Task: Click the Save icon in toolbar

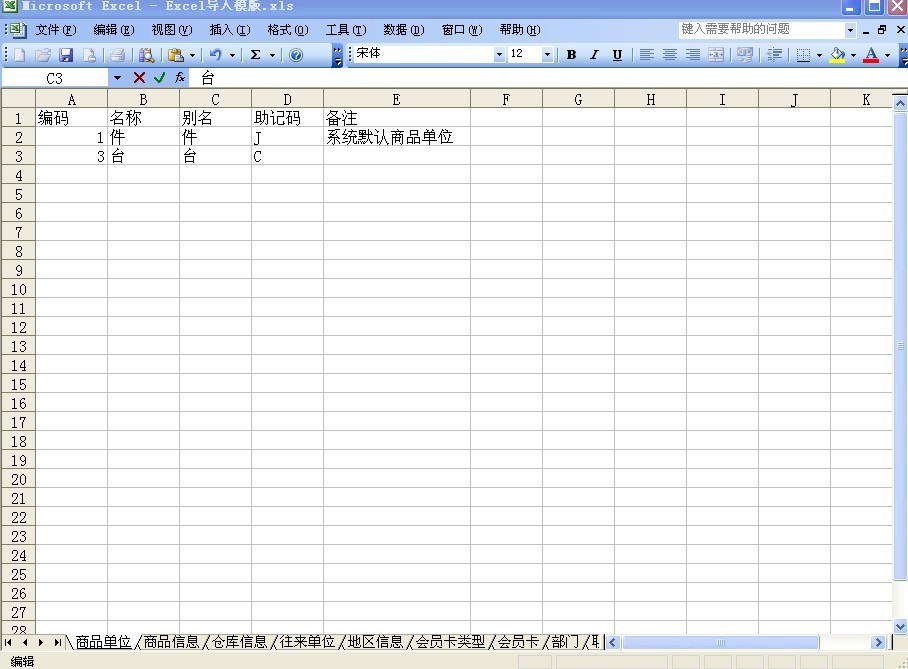Action: point(66,55)
